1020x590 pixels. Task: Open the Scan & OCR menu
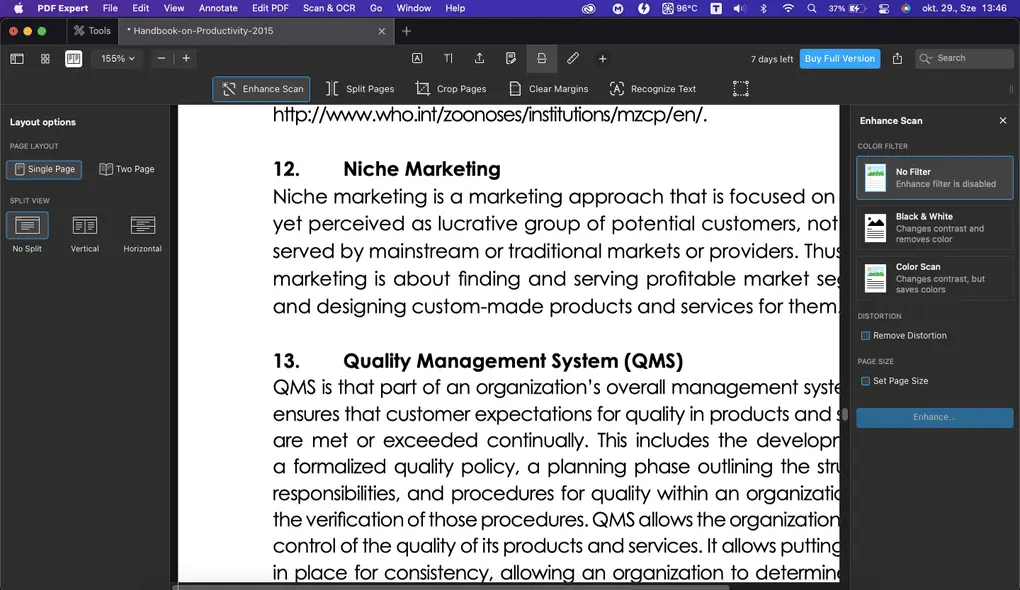[x=329, y=8]
